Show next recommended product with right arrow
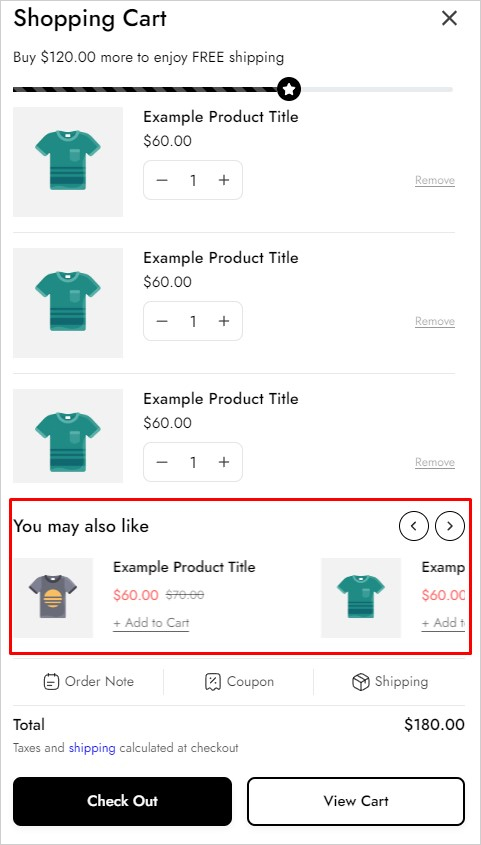The width and height of the screenshot is (481, 845). coord(450,526)
